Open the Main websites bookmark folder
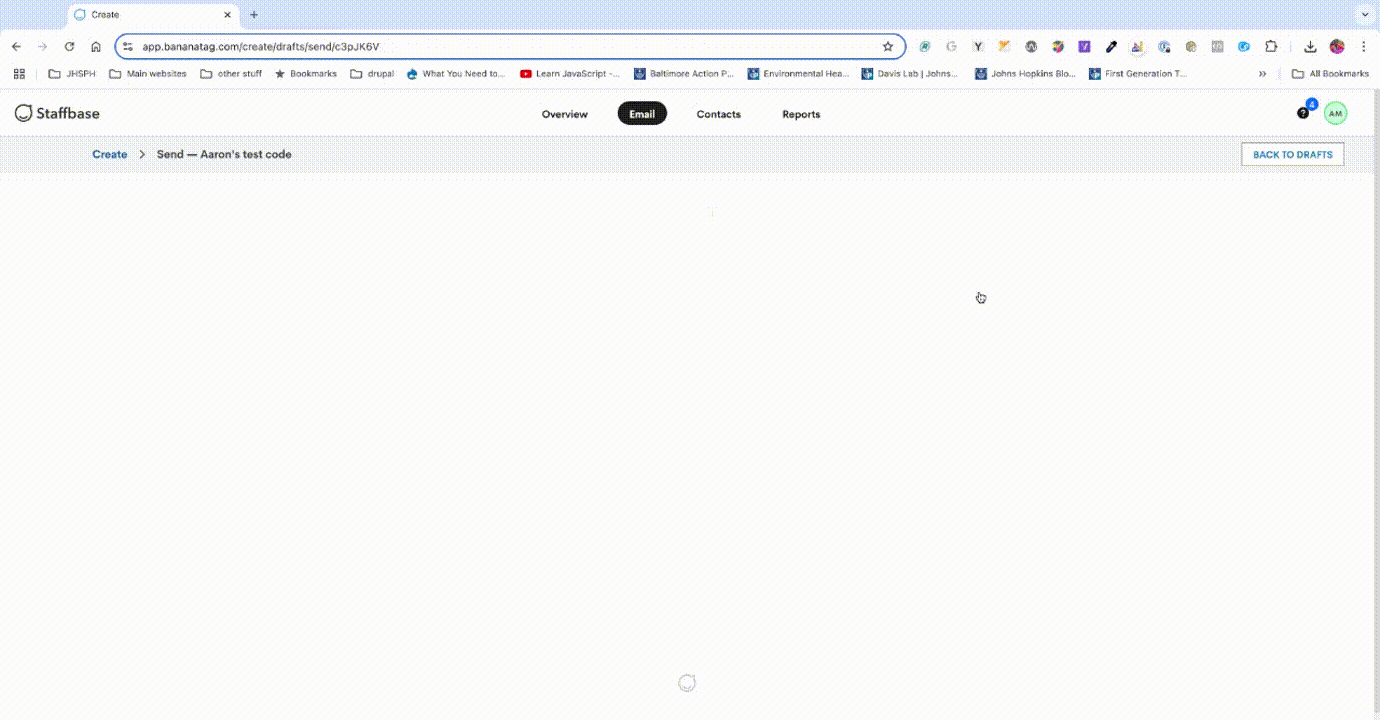Image resolution: width=1380 pixels, height=720 pixels. [148, 73]
